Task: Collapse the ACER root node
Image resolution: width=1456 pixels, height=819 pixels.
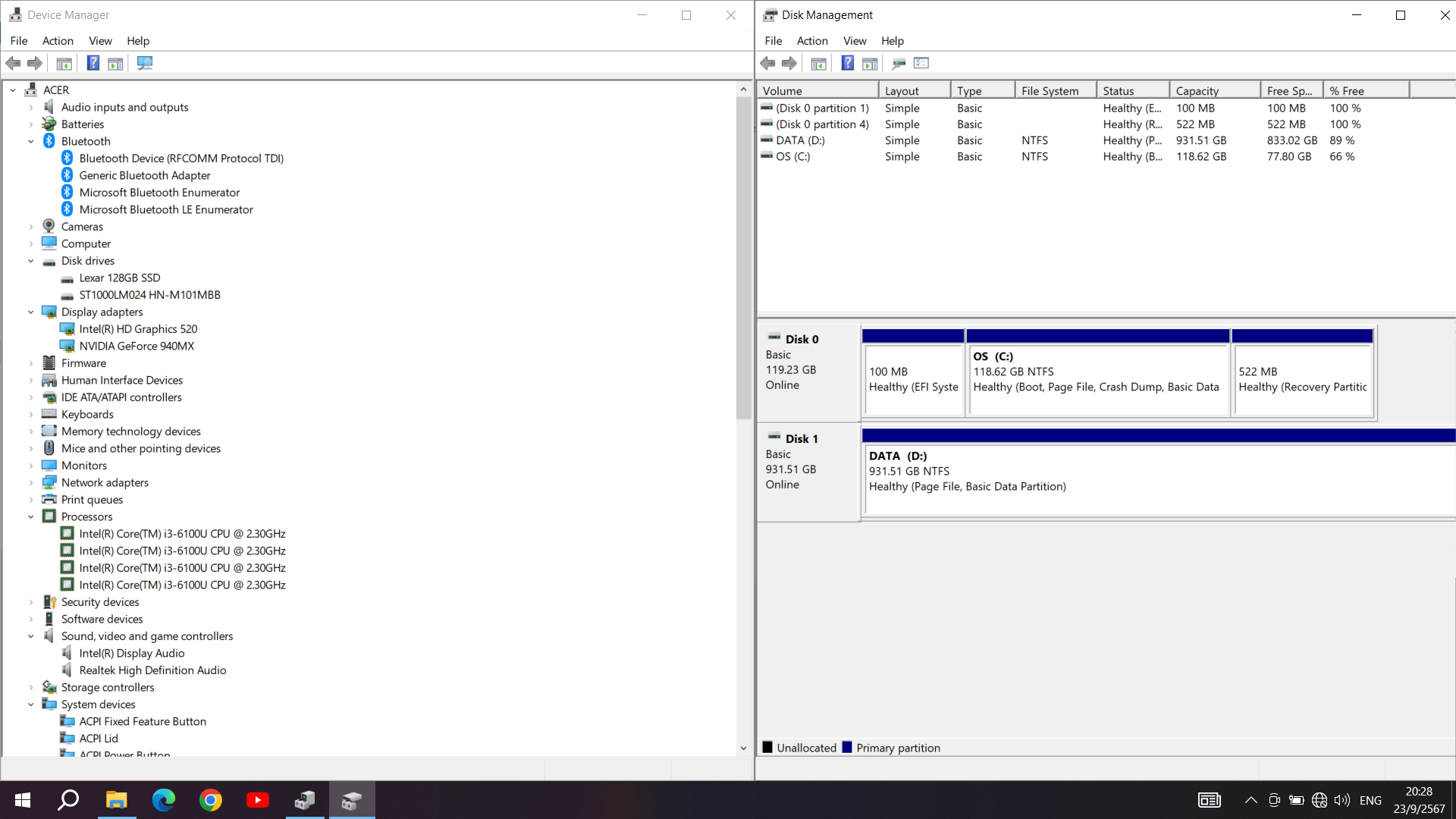Action: (13, 90)
